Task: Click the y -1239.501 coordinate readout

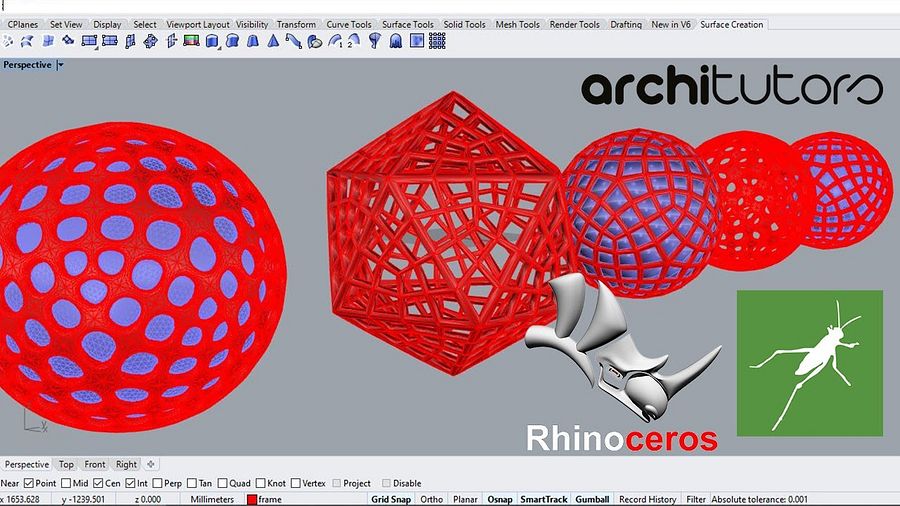Action: click(83, 499)
